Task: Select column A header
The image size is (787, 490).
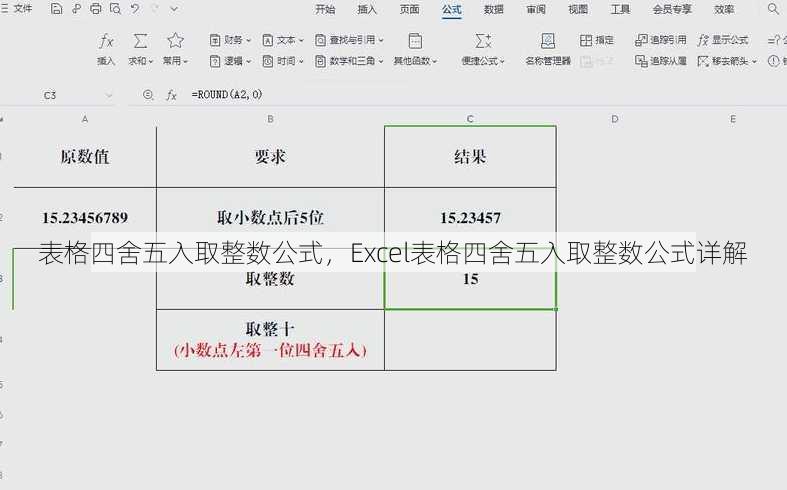Action: (x=85, y=119)
